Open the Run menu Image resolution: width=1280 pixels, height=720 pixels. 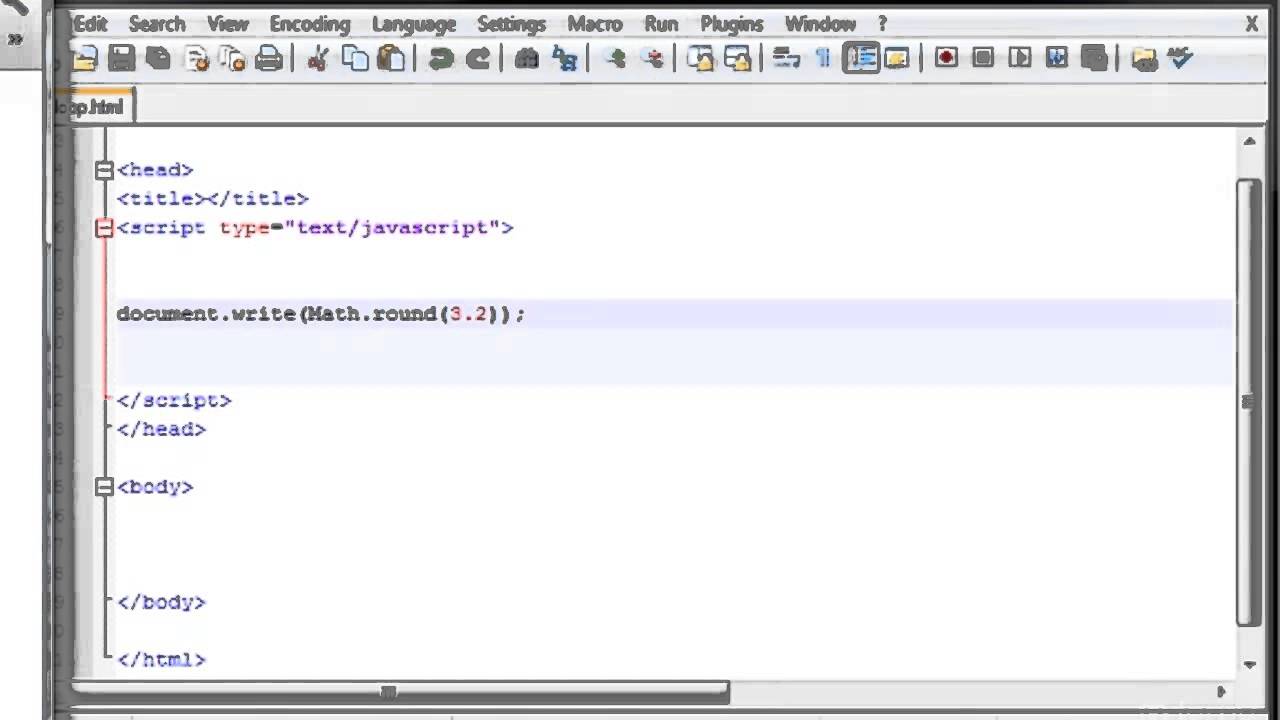click(x=661, y=23)
